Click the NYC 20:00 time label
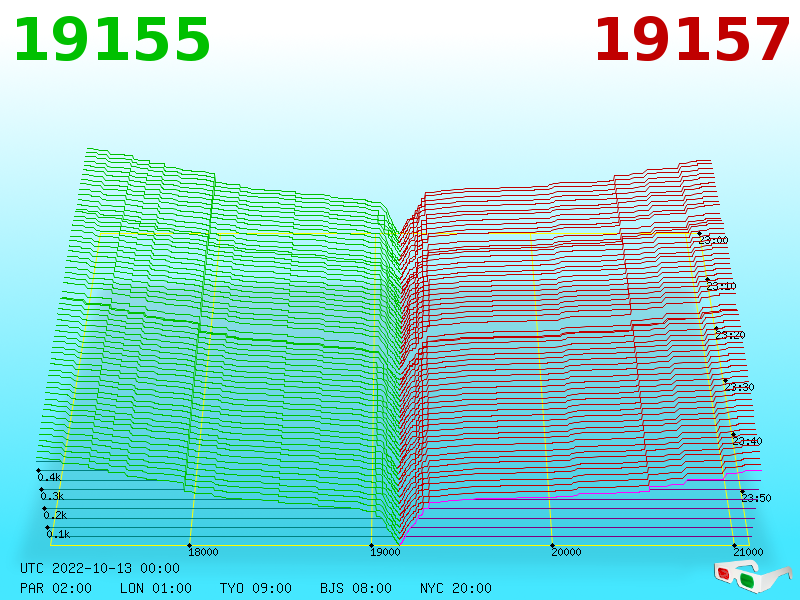 456,588
